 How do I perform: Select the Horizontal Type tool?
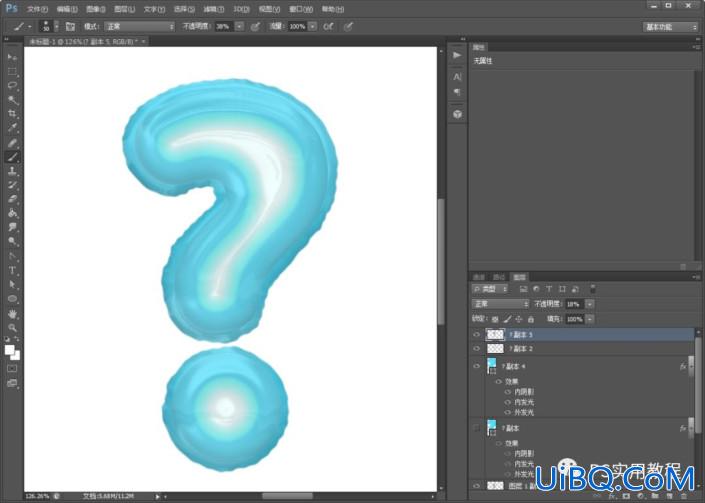click(12, 271)
